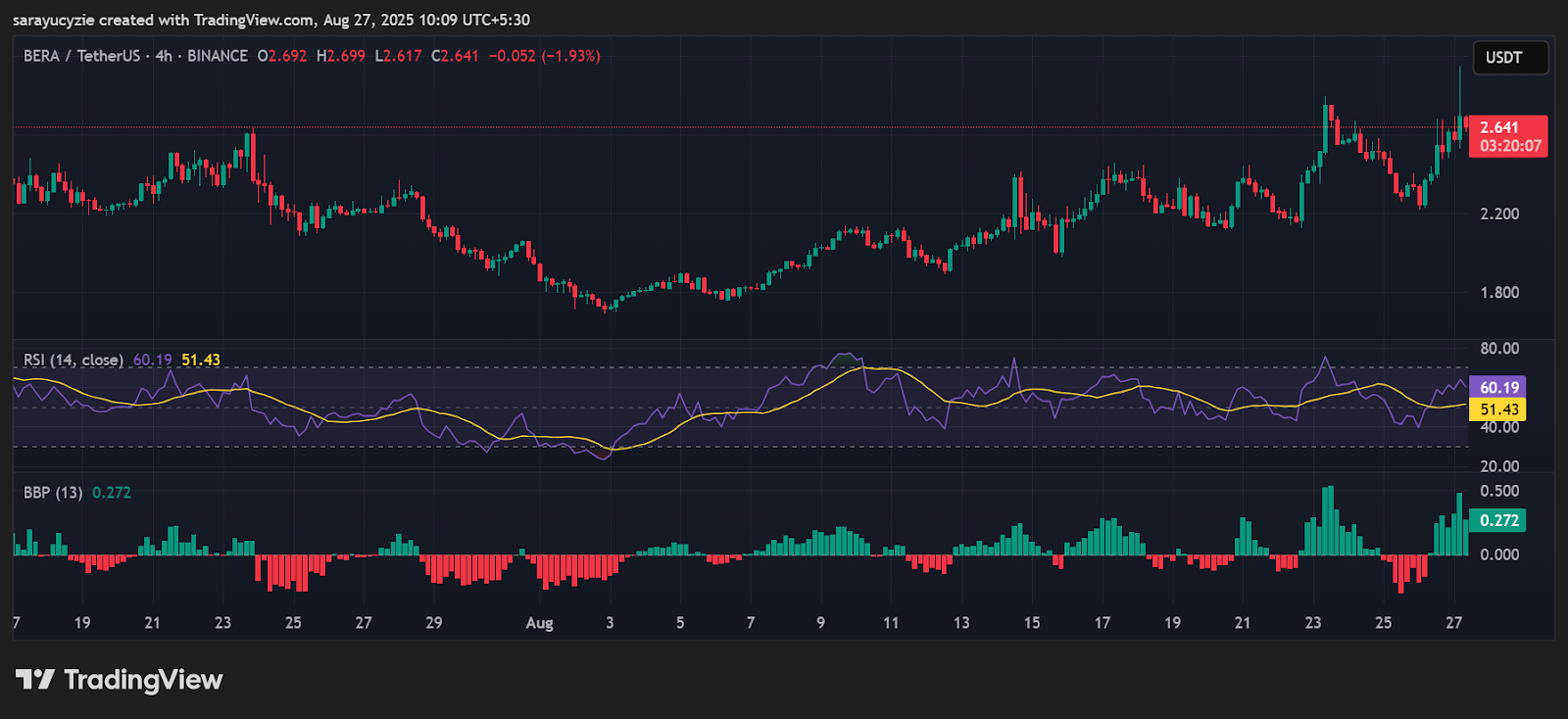Click date 9 on the time axis

pyautogui.click(x=820, y=623)
